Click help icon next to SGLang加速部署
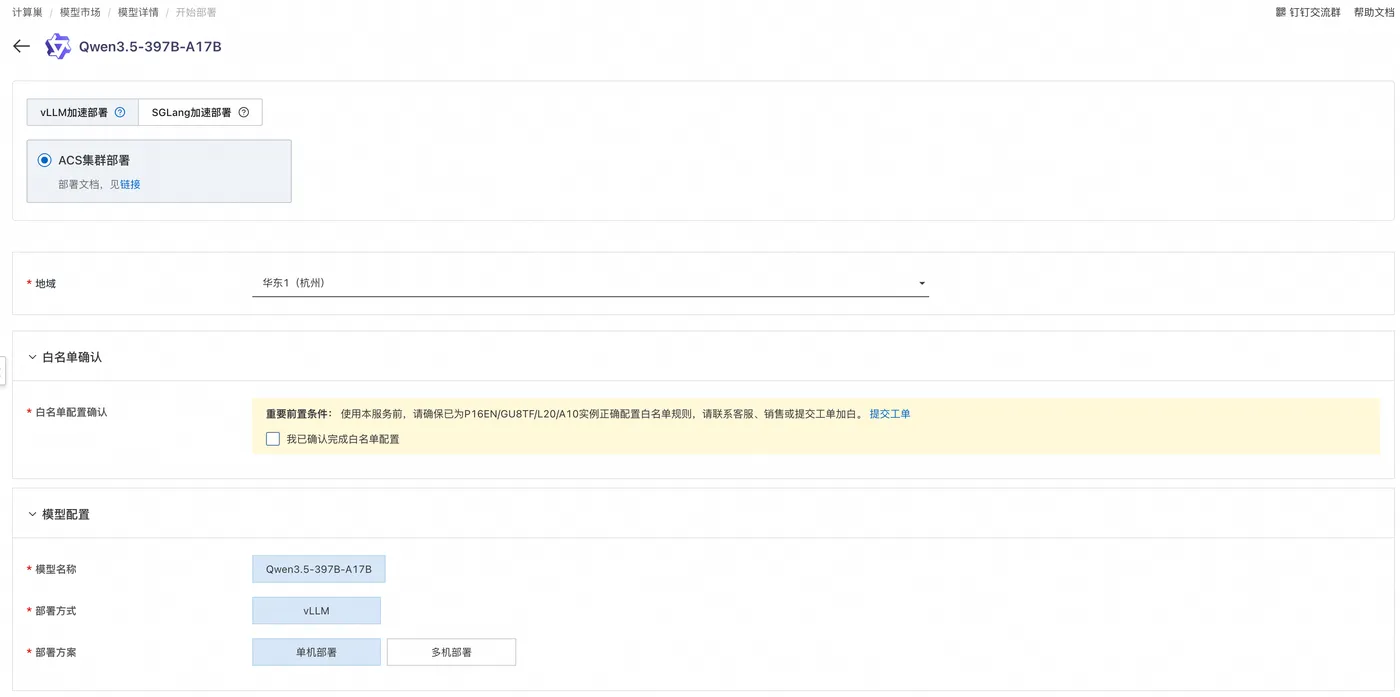 244,113
